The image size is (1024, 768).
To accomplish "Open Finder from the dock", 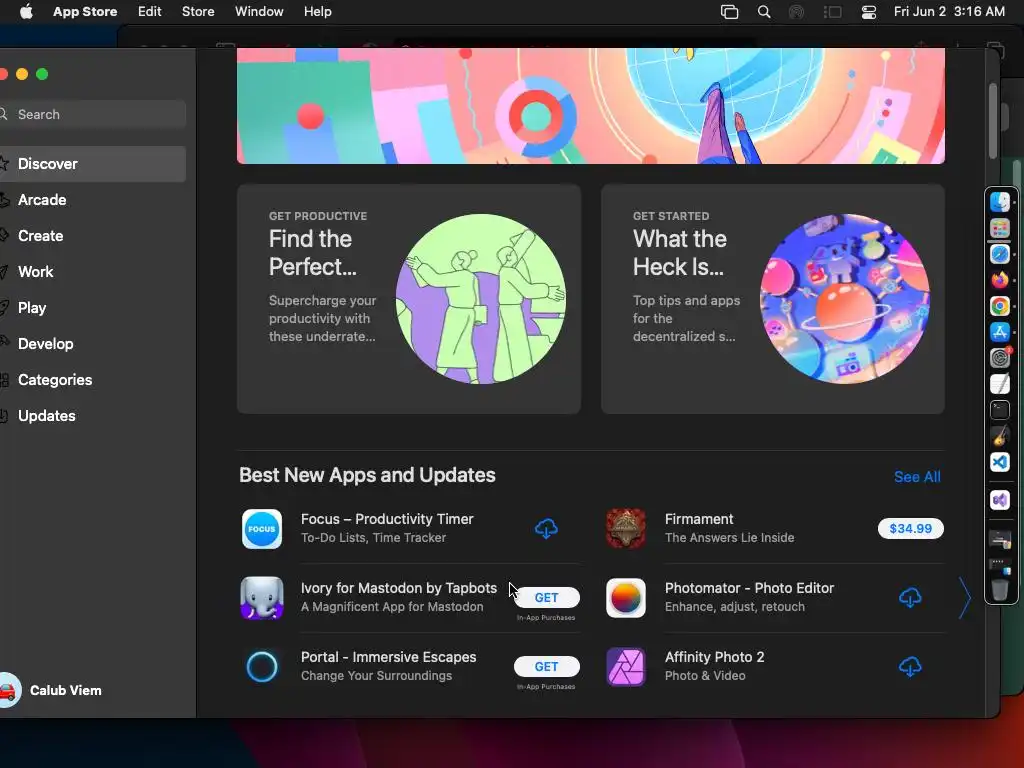I will pyautogui.click(x=999, y=202).
